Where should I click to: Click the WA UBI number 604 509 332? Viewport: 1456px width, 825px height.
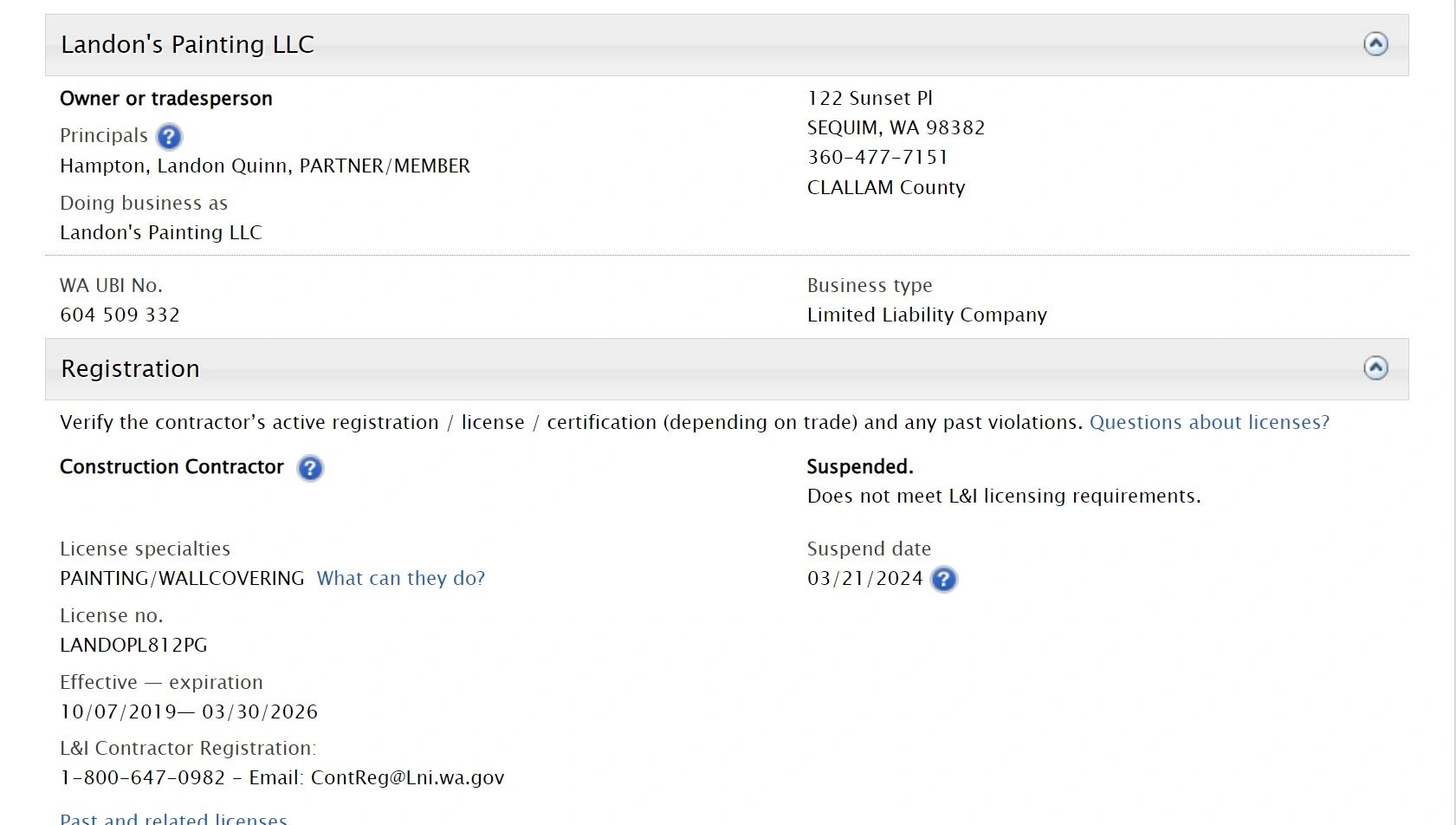(120, 315)
